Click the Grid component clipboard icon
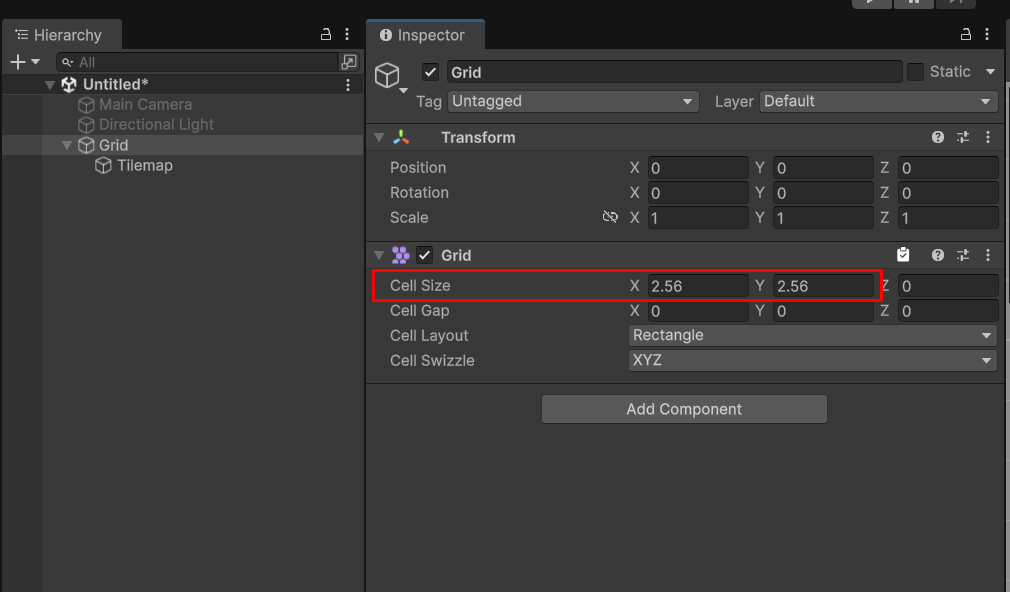1010x592 pixels. pyautogui.click(x=903, y=255)
